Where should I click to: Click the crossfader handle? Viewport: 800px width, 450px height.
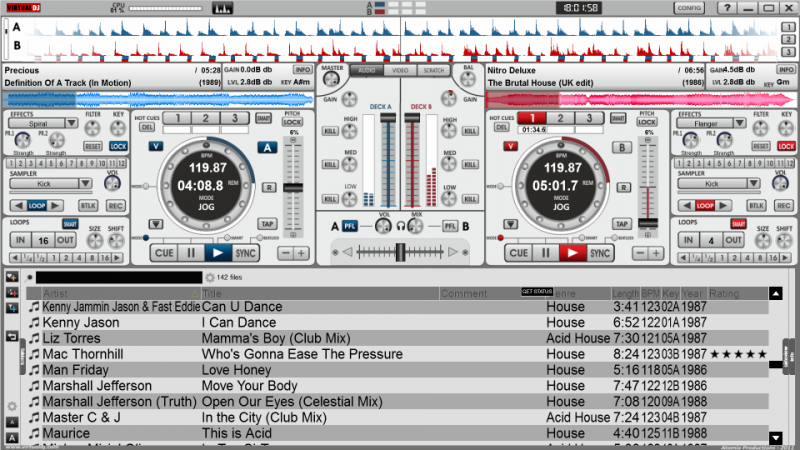coord(401,252)
